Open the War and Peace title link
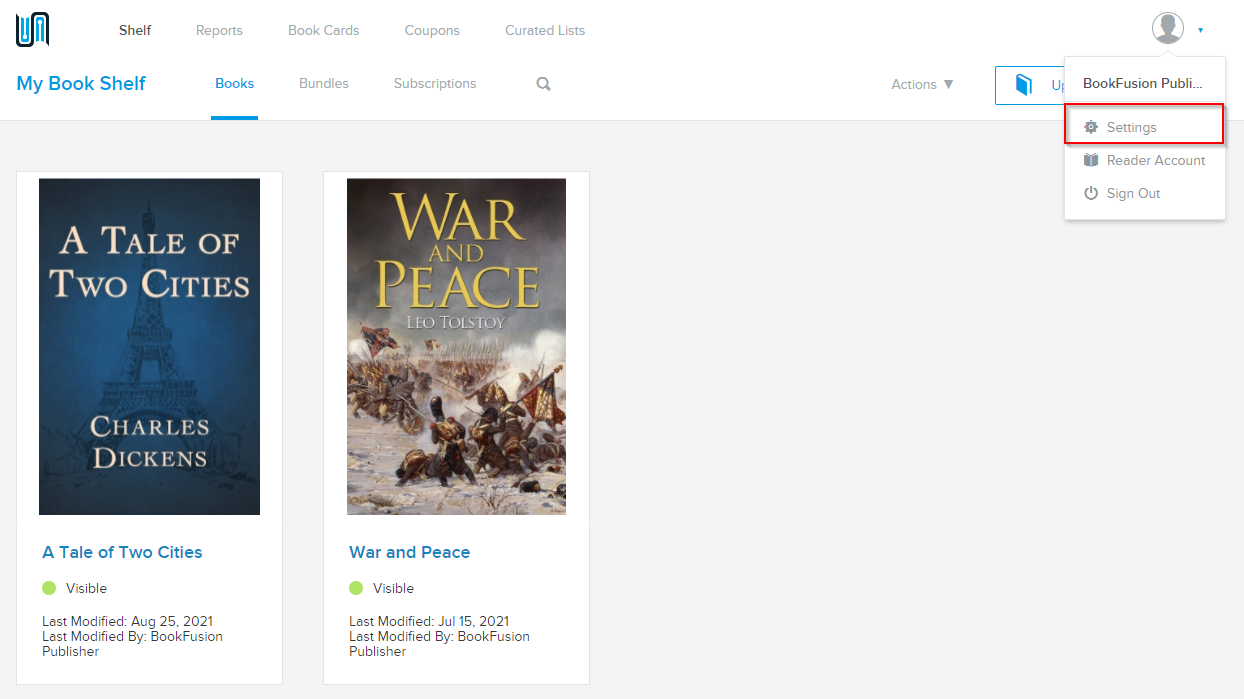This screenshot has width=1244, height=699. tap(409, 552)
